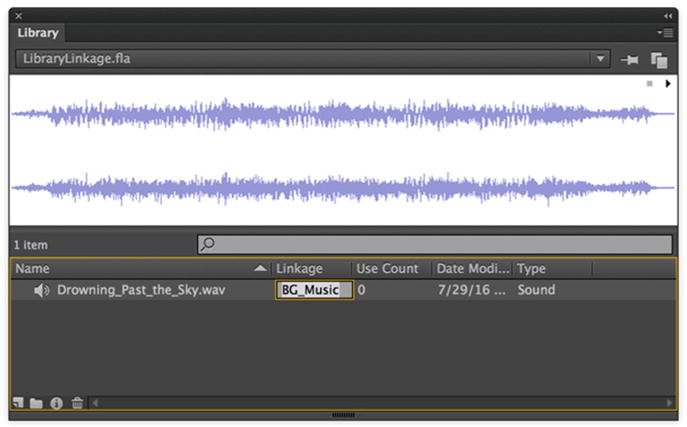Sort by the Date Modified column
Image resolution: width=687 pixels, height=427 pixels.
tap(473, 268)
